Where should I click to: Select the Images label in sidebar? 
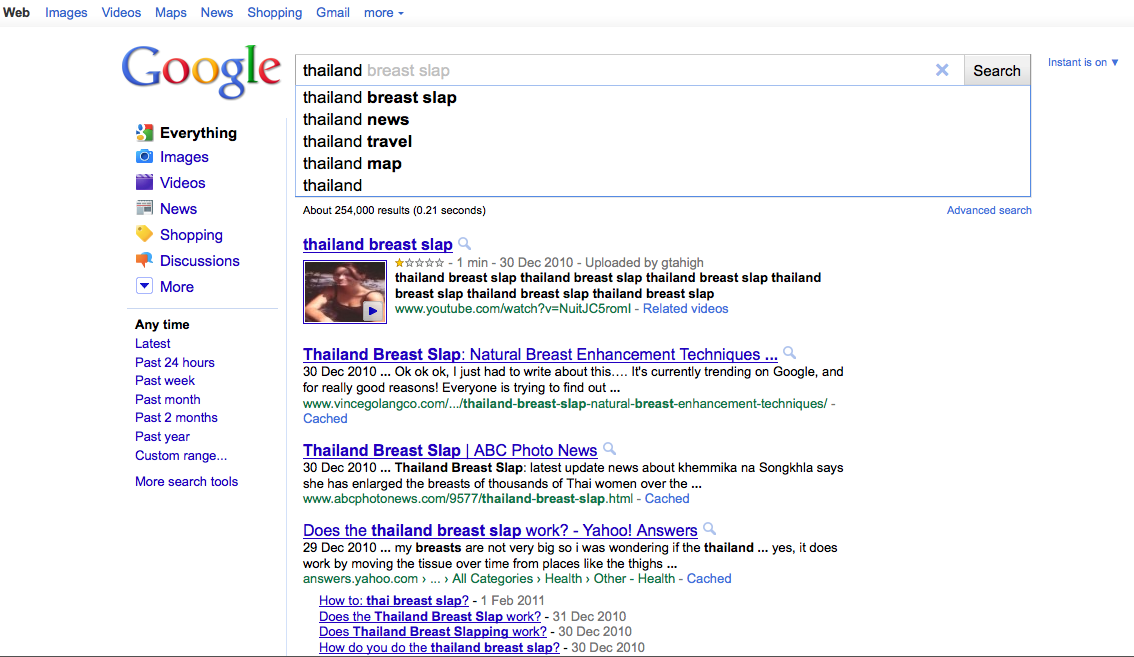[184, 157]
